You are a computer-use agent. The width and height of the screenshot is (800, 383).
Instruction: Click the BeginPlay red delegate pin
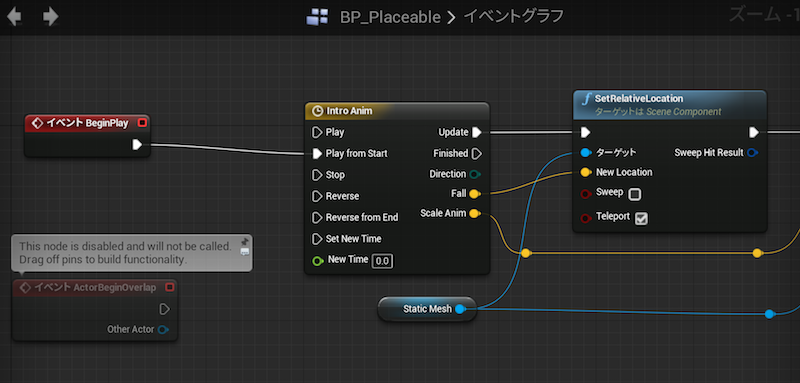(142, 123)
